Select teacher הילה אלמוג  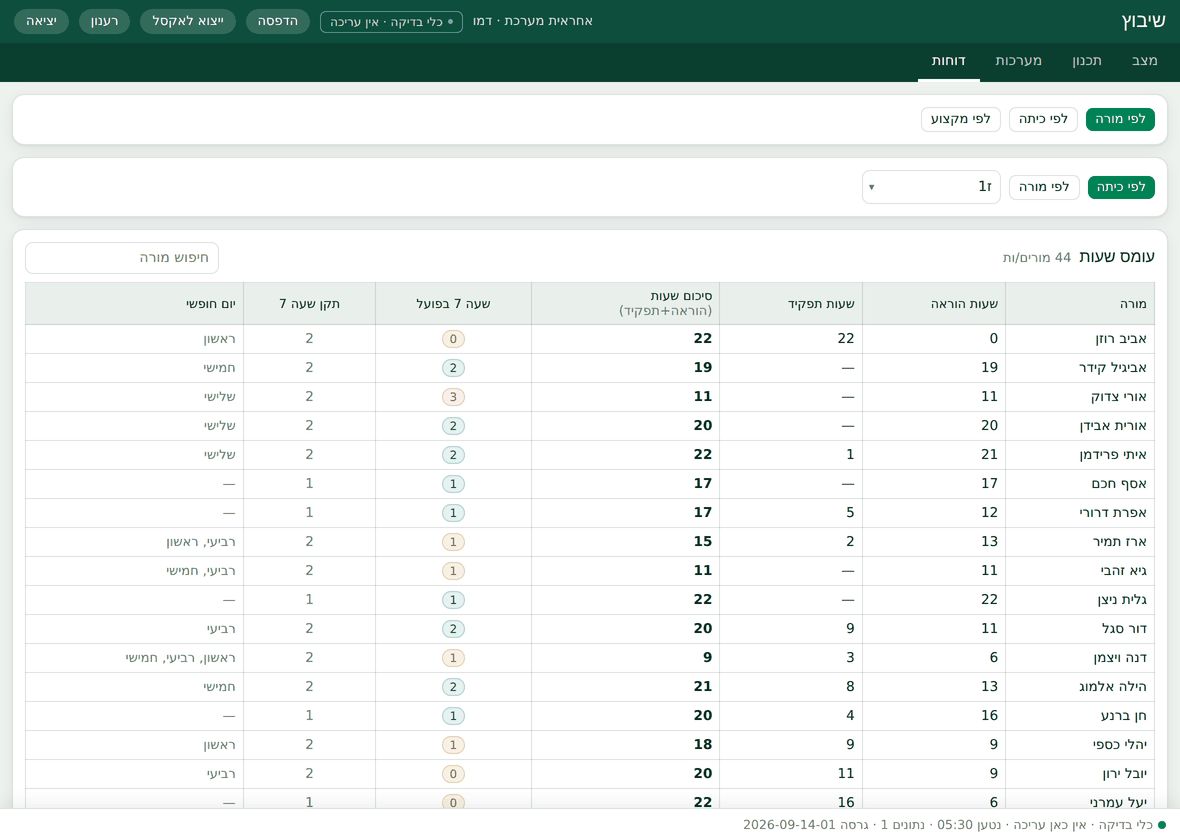pos(1113,687)
